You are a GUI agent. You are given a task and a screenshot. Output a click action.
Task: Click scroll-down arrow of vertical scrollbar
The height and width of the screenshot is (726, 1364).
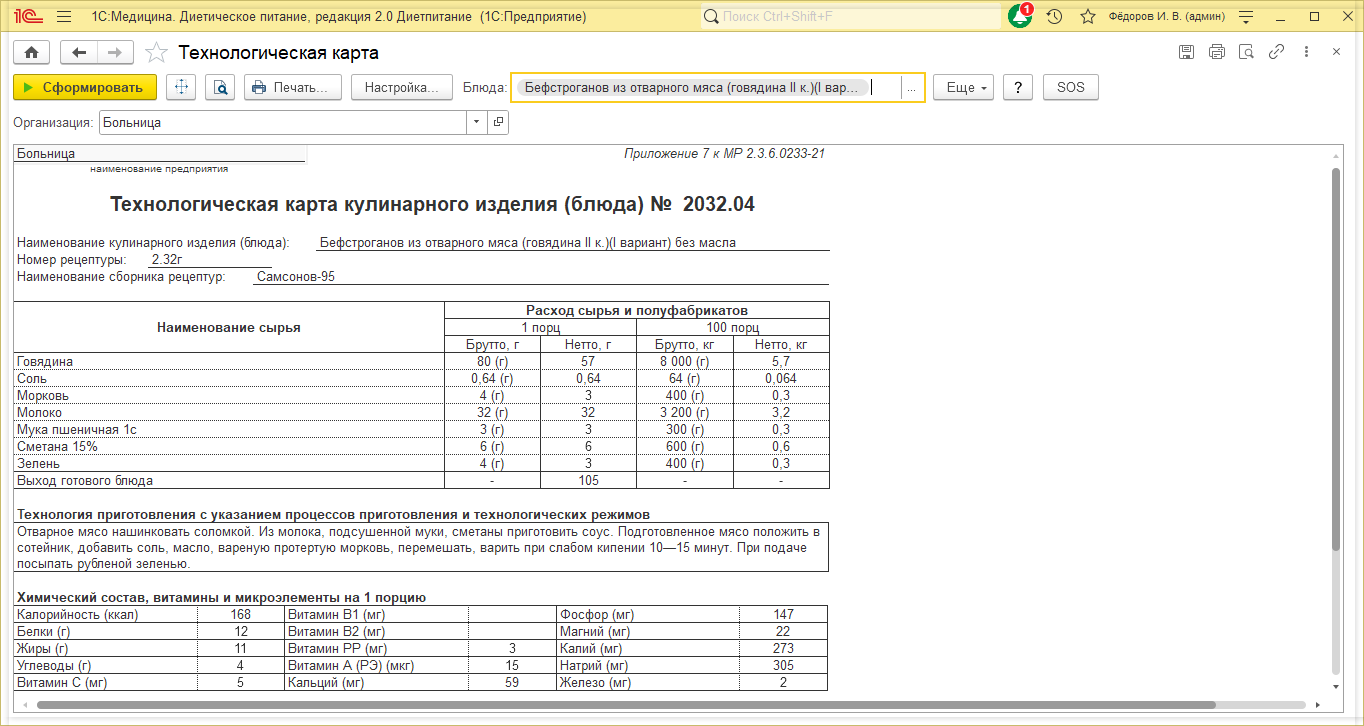point(1336,687)
